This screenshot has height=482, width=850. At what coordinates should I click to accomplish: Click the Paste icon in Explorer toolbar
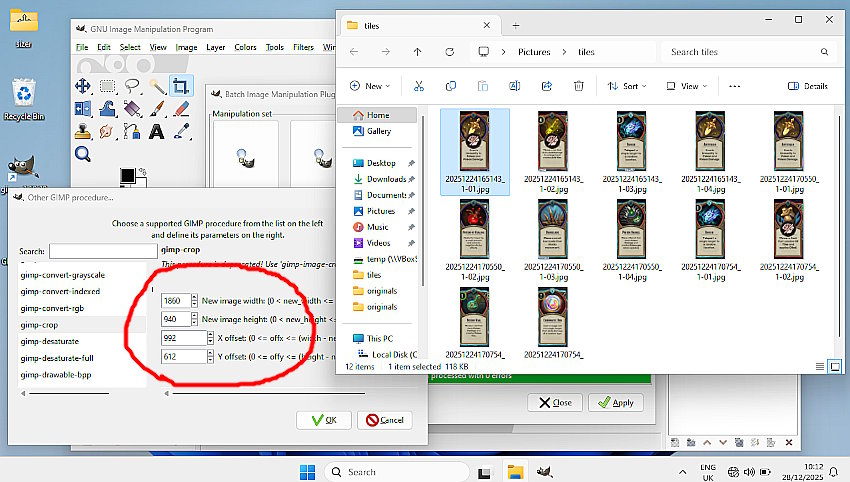tap(482, 86)
